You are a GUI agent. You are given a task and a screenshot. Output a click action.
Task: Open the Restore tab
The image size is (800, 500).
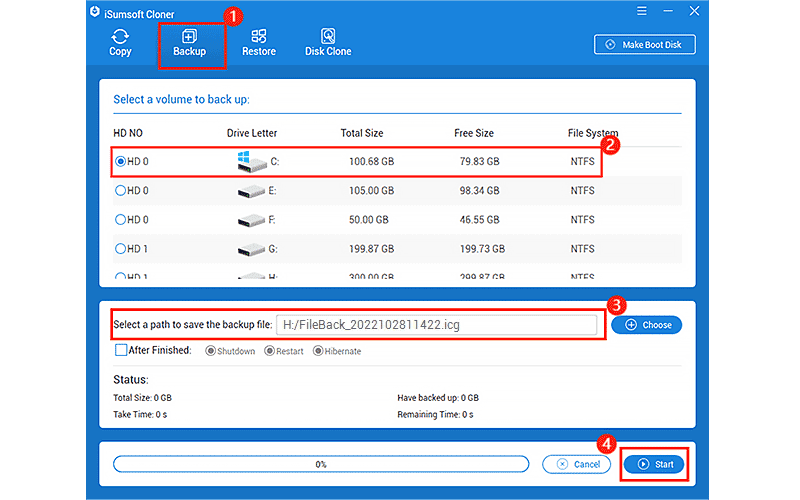point(259,42)
